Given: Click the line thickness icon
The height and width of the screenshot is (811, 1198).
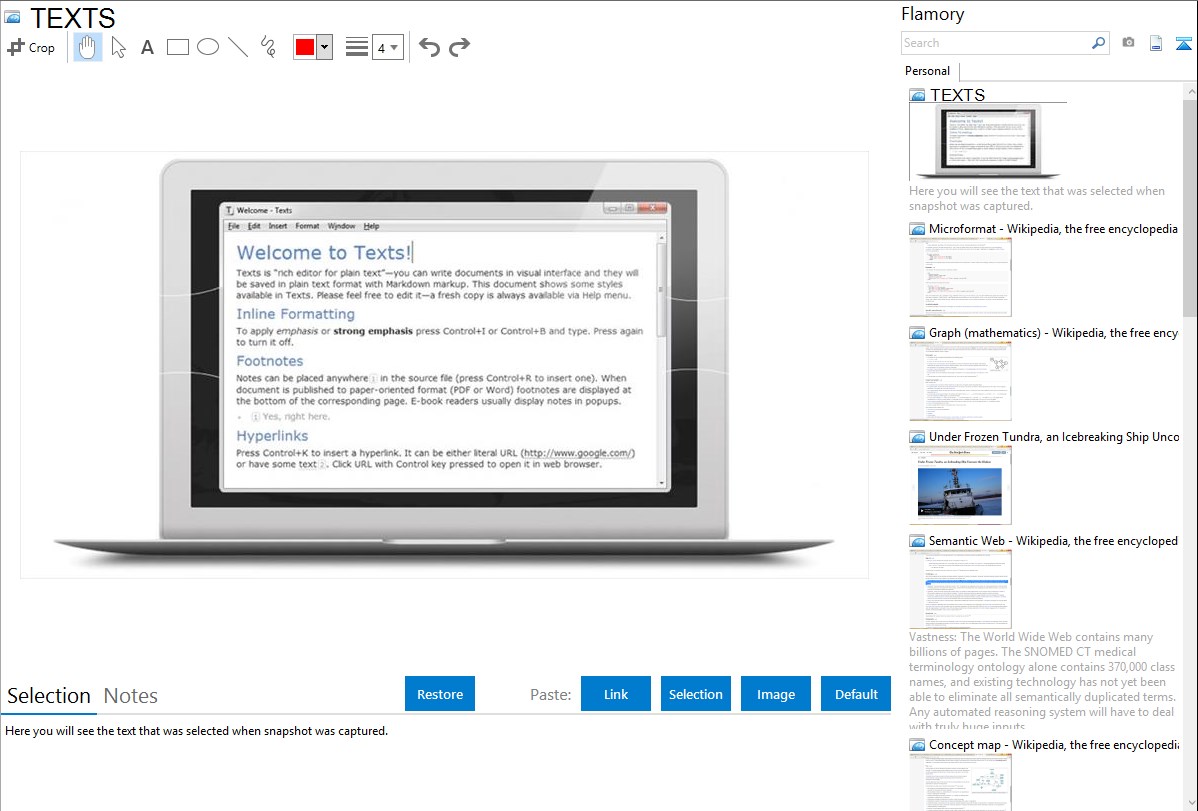Looking at the screenshot, I should point(357,47).
